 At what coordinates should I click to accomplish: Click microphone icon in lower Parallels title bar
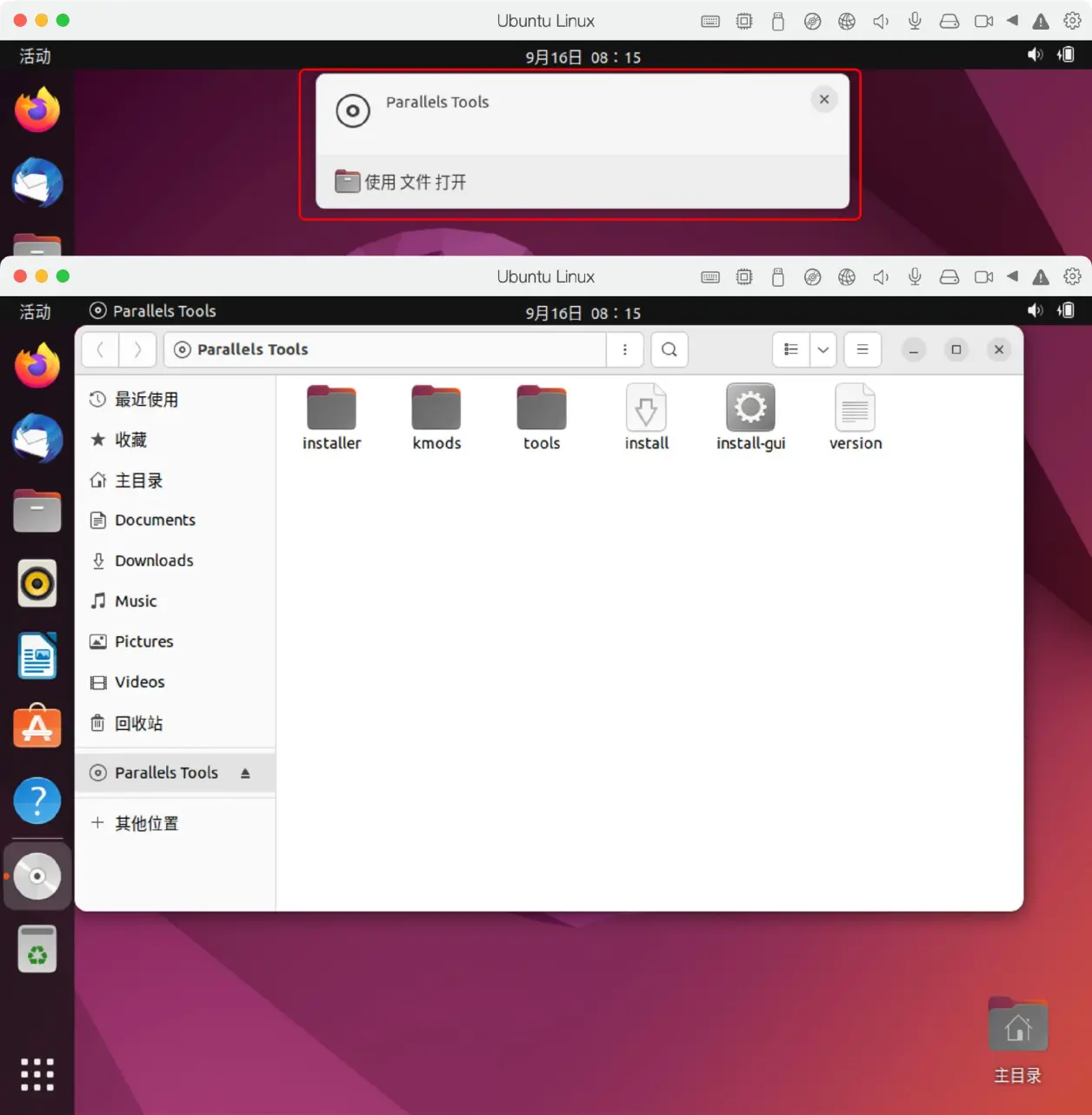(915, 276)
